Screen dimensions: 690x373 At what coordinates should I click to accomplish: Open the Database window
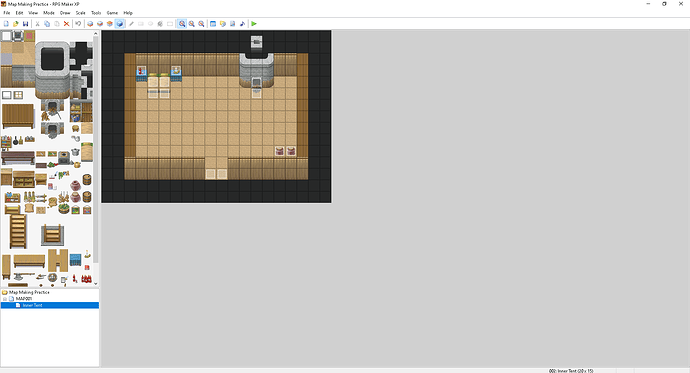tap(213, 24)
